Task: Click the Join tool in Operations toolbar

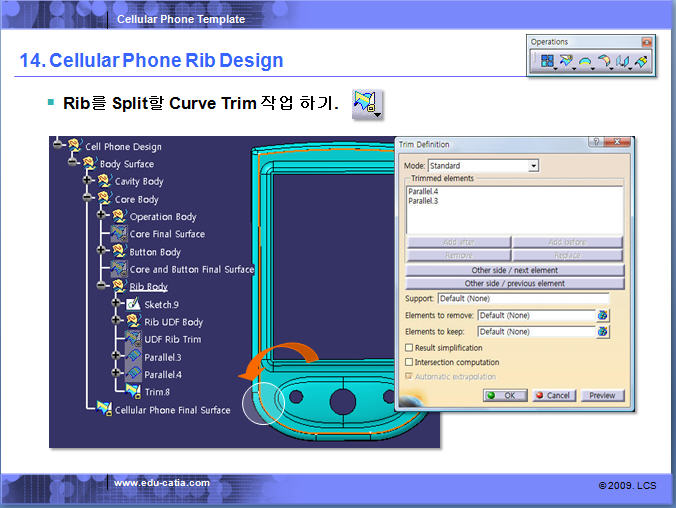Action: (547, 62)
